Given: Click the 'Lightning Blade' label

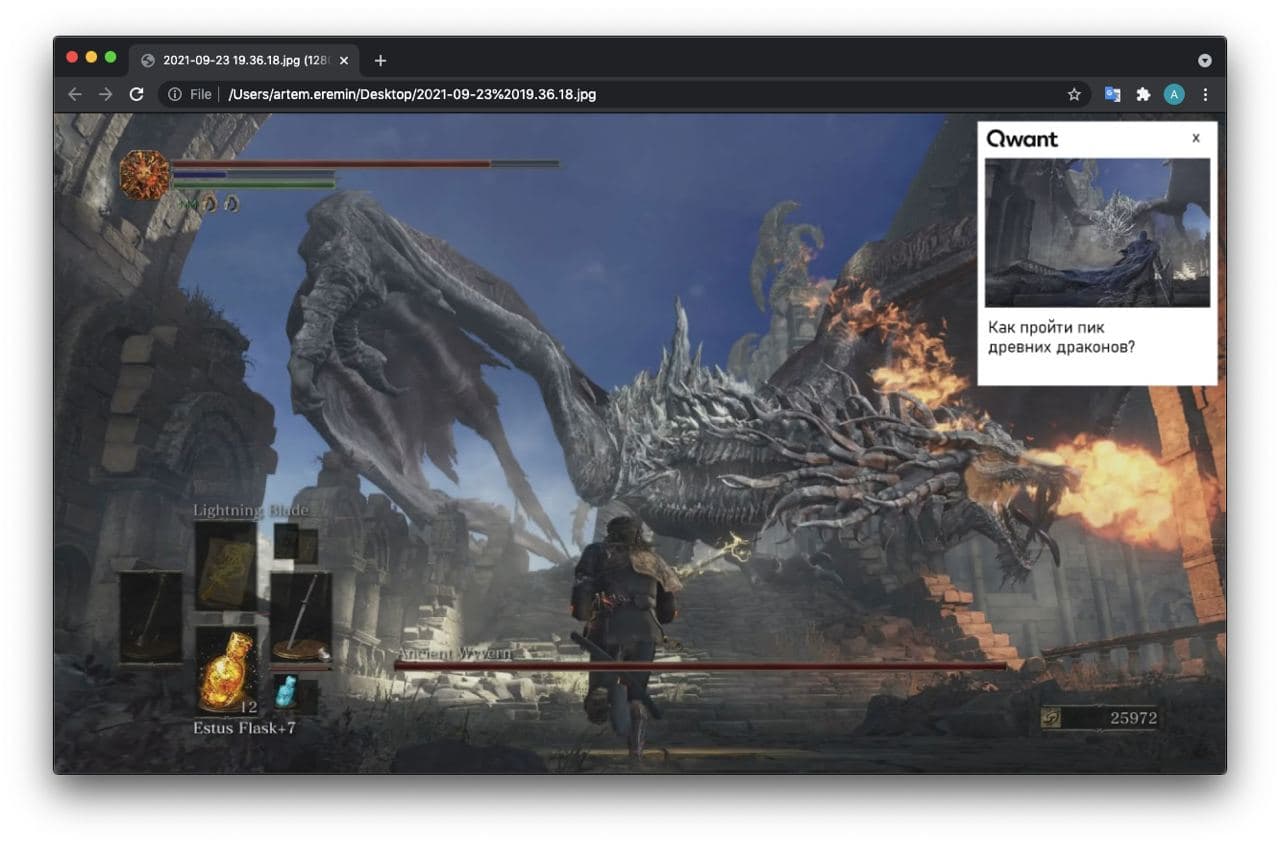Looking at the screenshot, I should pos(250,511).
